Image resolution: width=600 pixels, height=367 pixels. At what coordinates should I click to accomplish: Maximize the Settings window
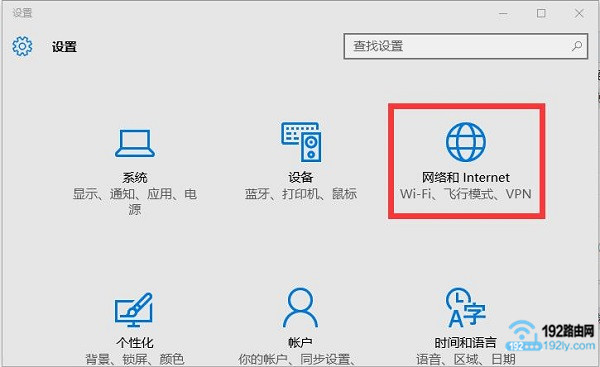tap(541, 13)
